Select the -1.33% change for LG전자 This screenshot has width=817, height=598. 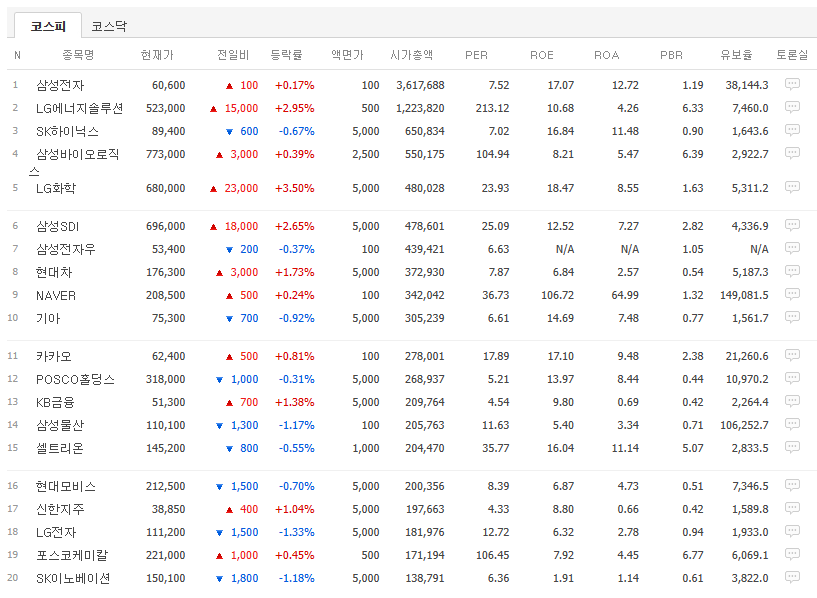(296, 532)
